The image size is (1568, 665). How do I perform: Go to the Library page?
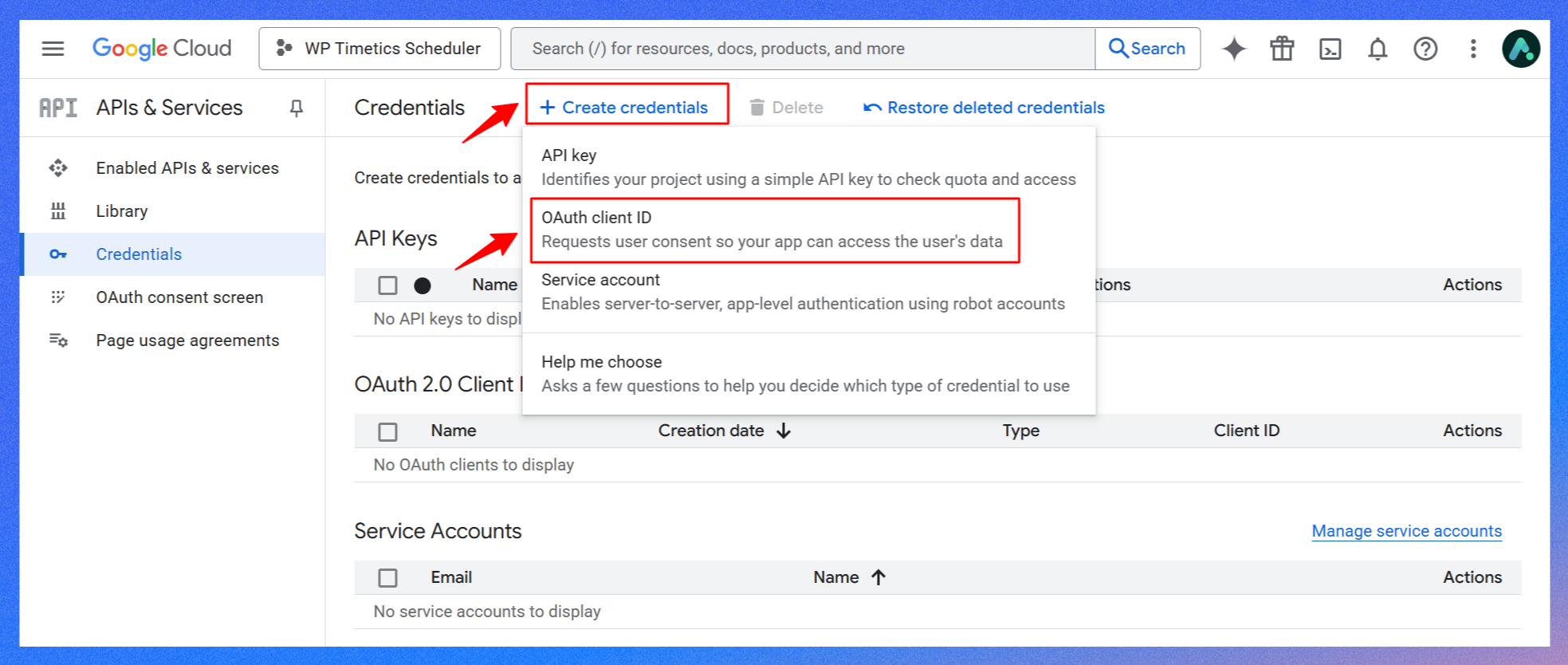[172, 211]
